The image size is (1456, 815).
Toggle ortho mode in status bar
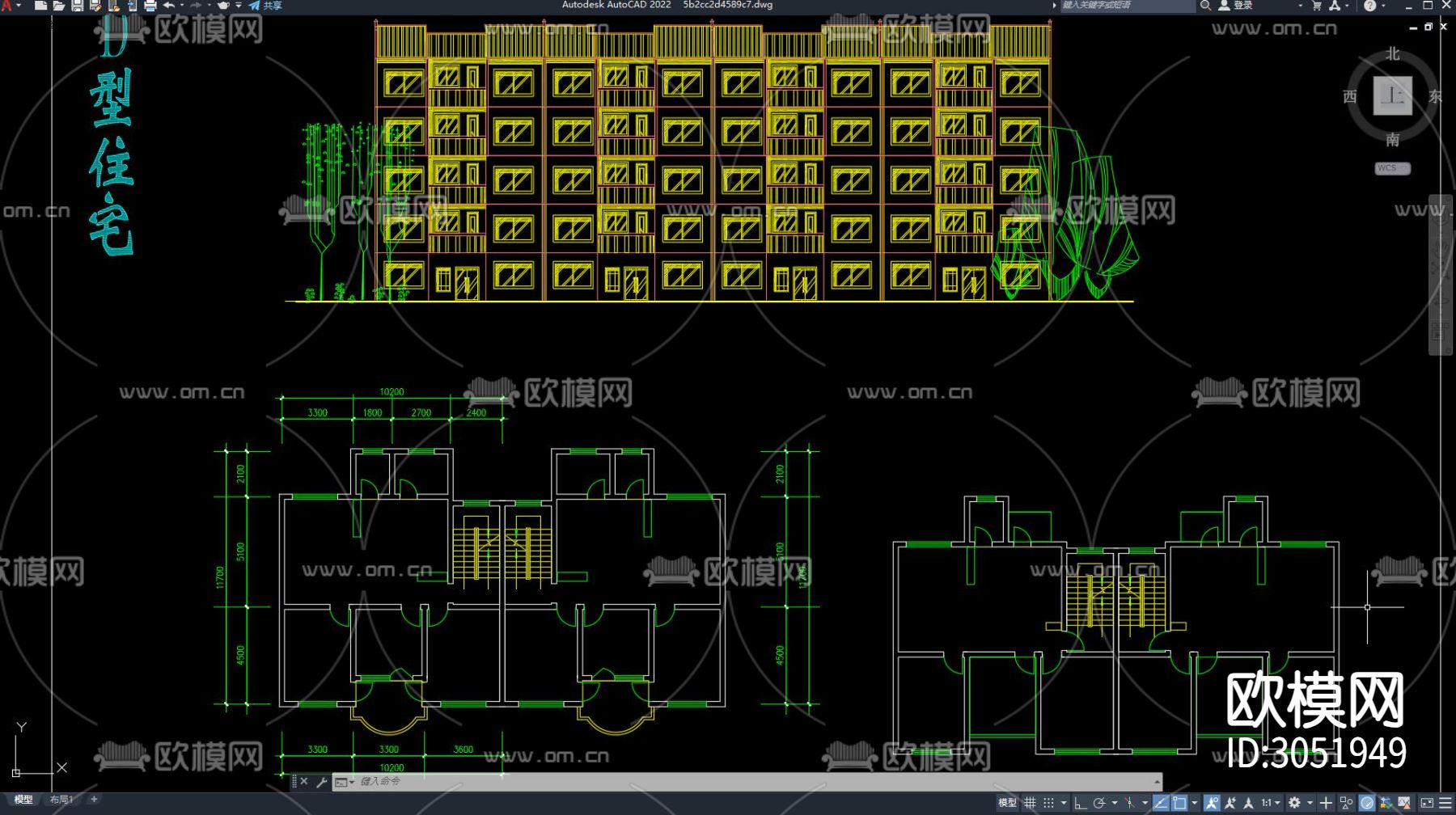pyautogui.click(x=1080, y=803)
